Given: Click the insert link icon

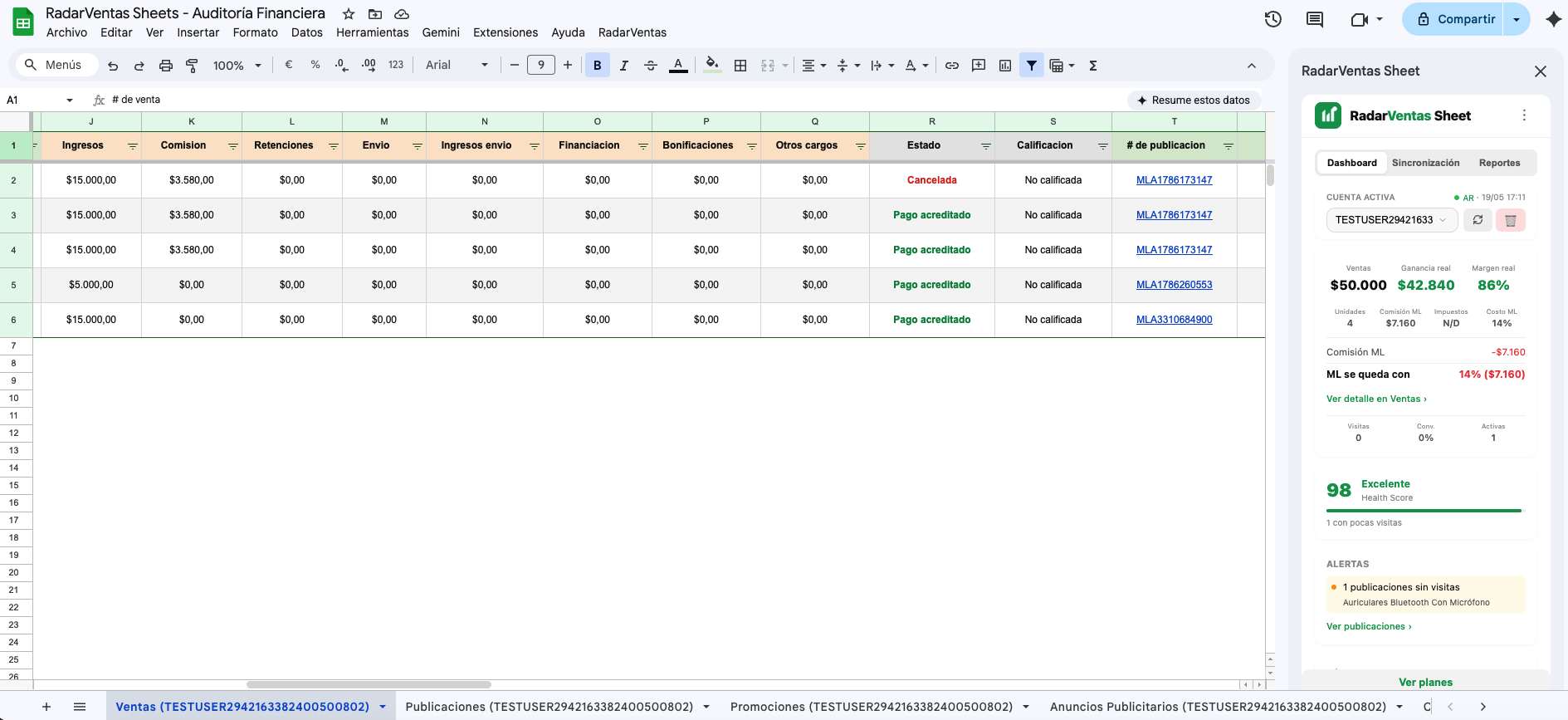Looking at the screenshot, I should click(952, 65).
